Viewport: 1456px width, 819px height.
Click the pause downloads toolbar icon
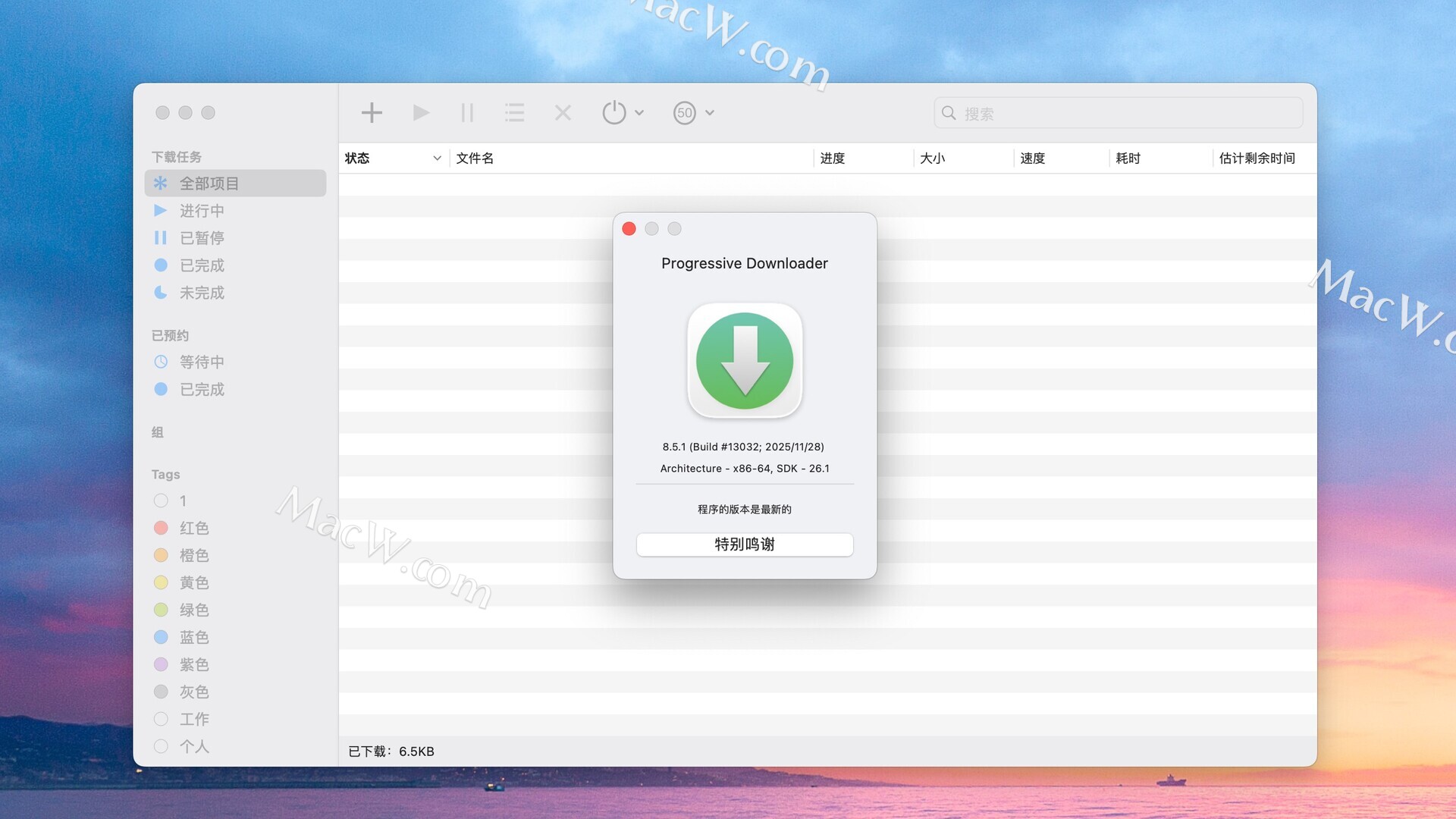467,113
